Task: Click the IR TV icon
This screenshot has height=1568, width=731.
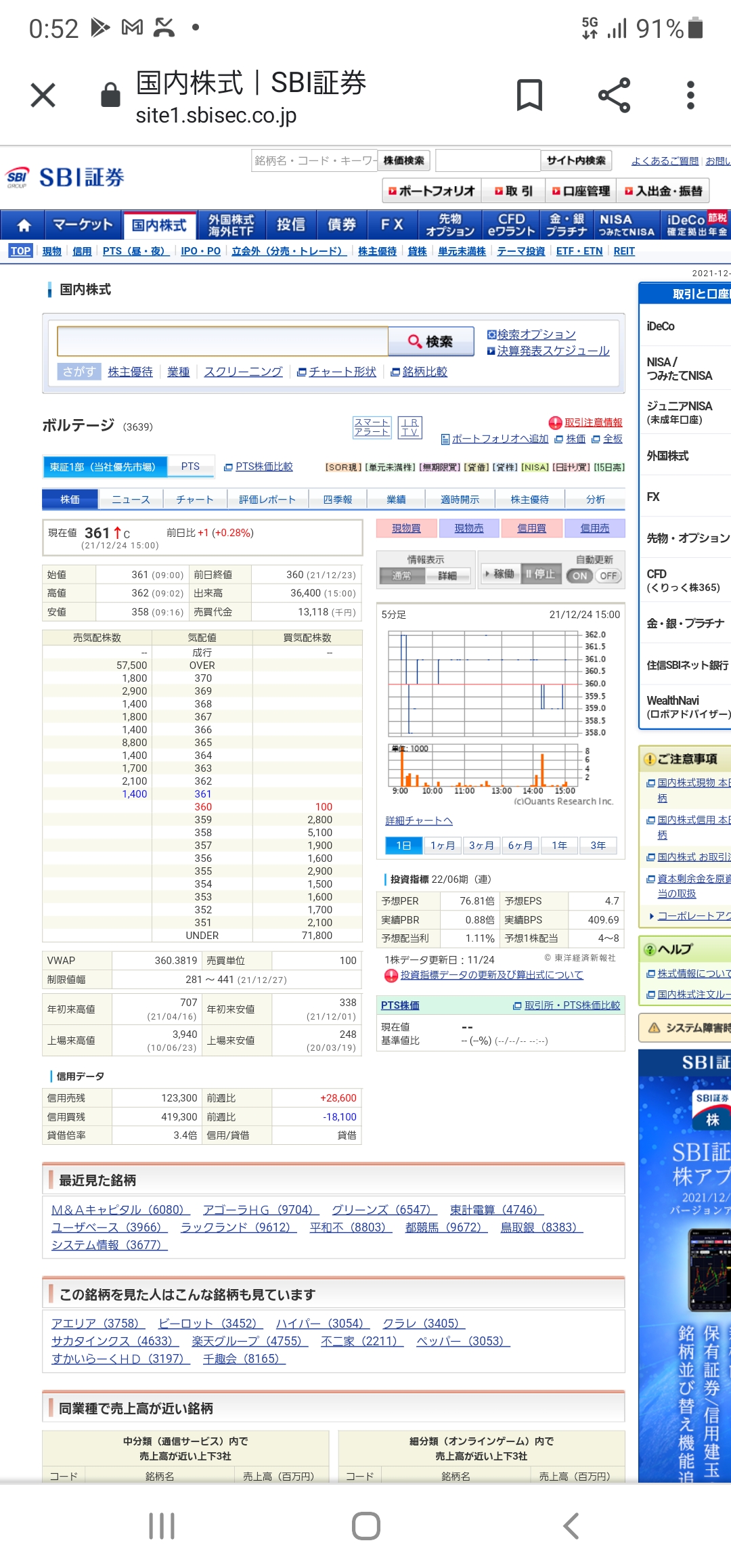Action: (409, 427)
